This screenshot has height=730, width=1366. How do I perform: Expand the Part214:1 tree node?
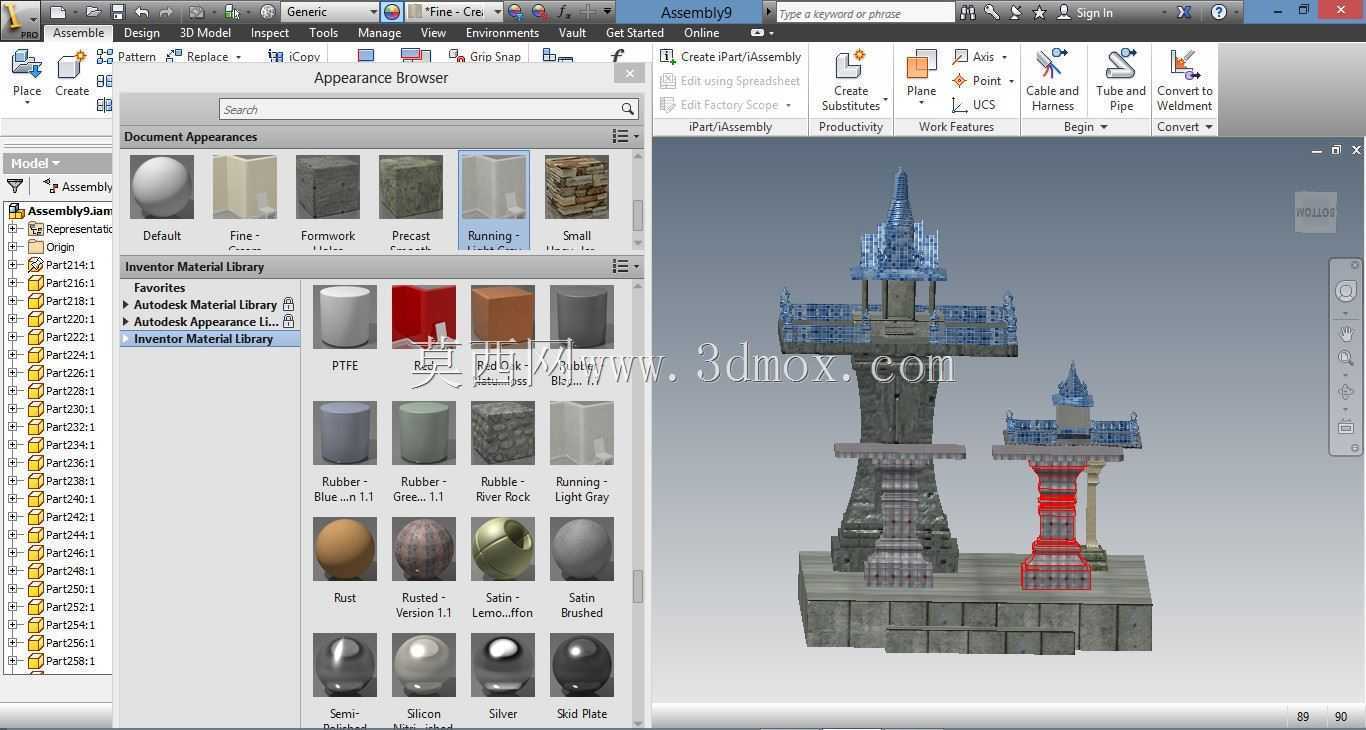pos(13,265)
